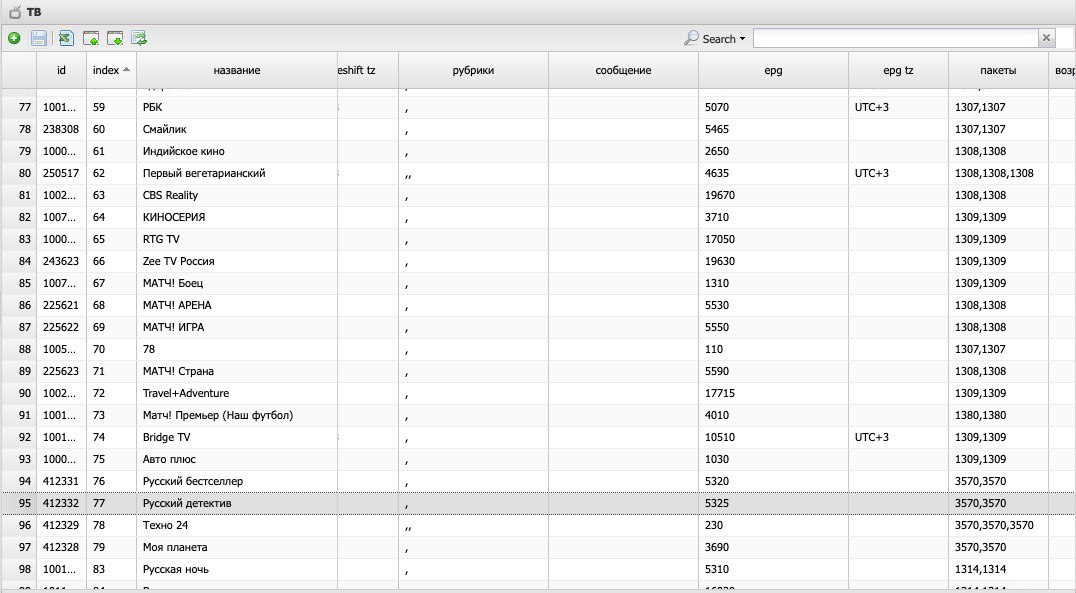1076x593 pixels.
Task: Click id cell 412331
Action: tap(60, 480)
